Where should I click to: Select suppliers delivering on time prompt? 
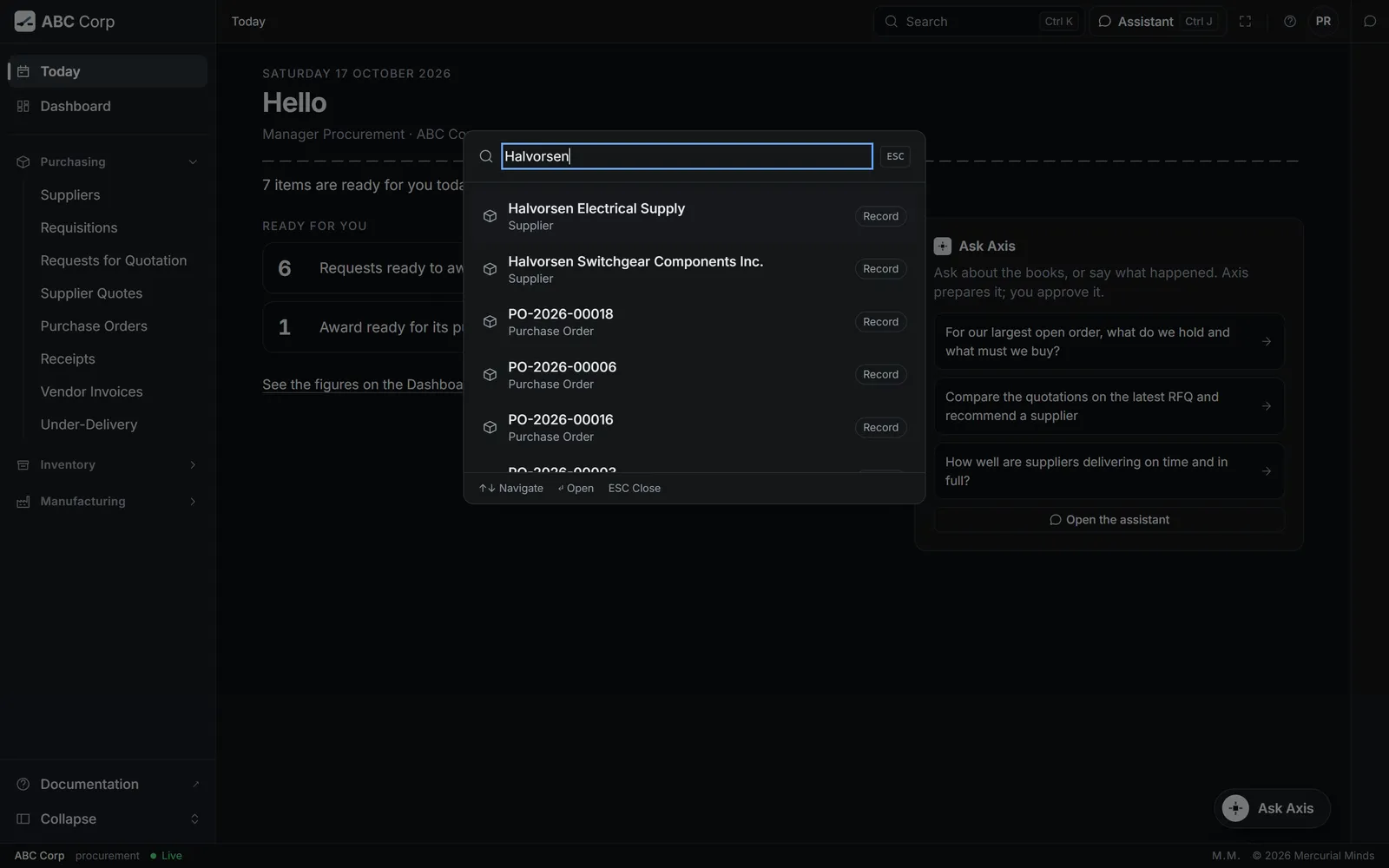tap(1109, 471)
